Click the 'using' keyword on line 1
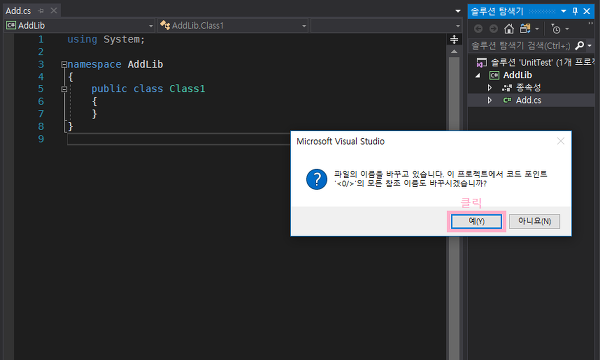Viewport: 600px width, 360px height. click(82, 39)
